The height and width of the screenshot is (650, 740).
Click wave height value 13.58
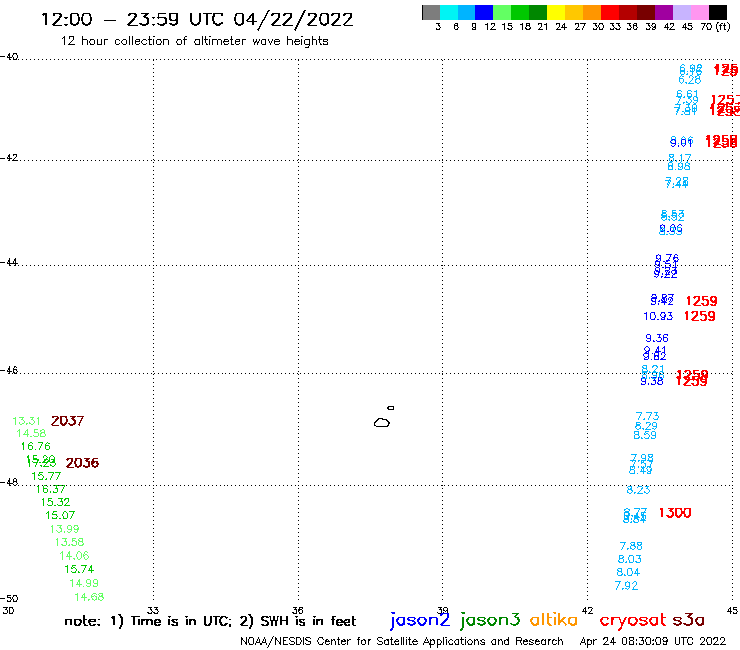(x=69, y=542)
